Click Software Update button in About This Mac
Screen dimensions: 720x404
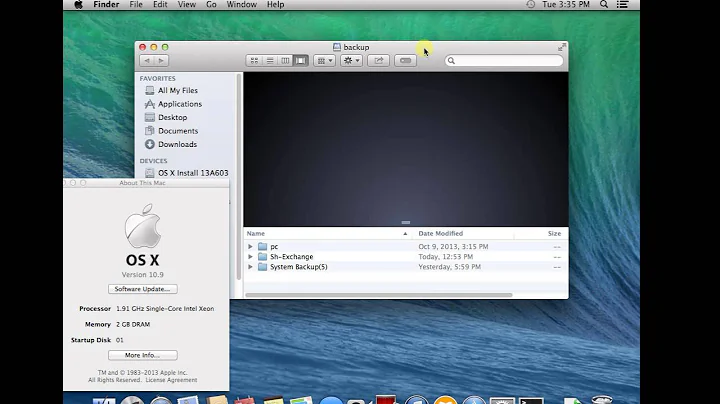pos(143,289)
